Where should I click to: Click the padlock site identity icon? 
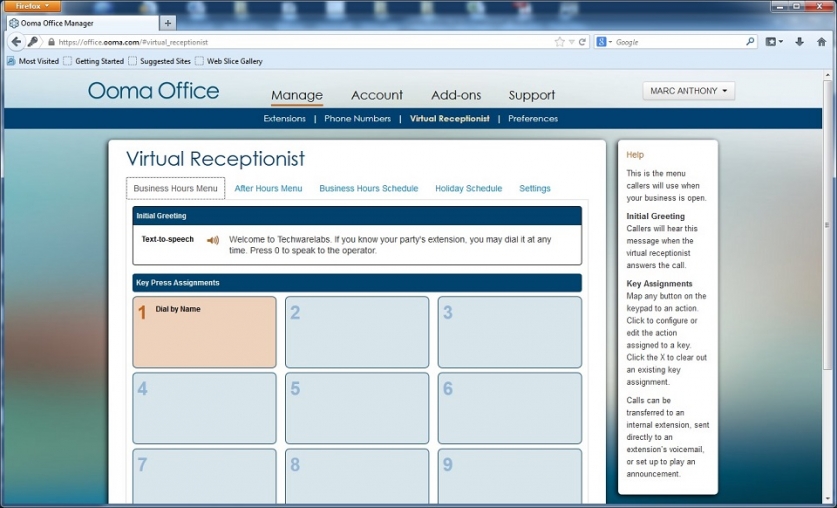pyautogui.click(x=51, y=42)
